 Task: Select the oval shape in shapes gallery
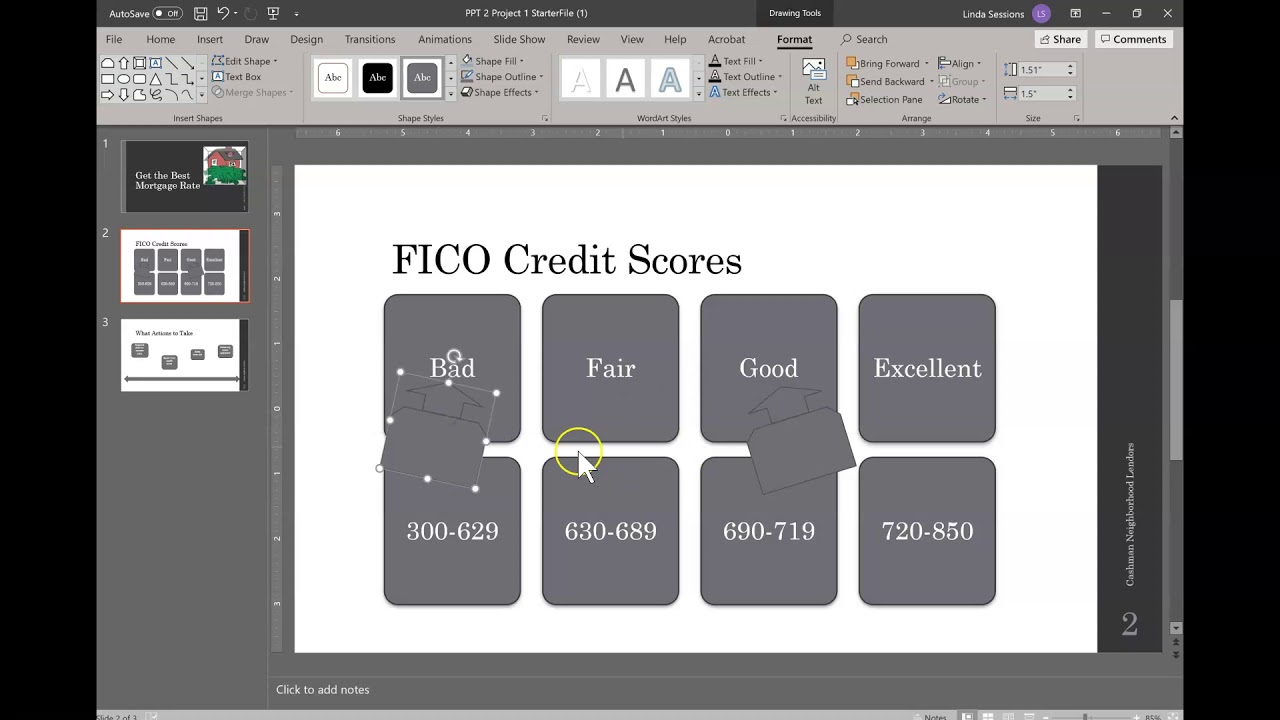[123, 79]
